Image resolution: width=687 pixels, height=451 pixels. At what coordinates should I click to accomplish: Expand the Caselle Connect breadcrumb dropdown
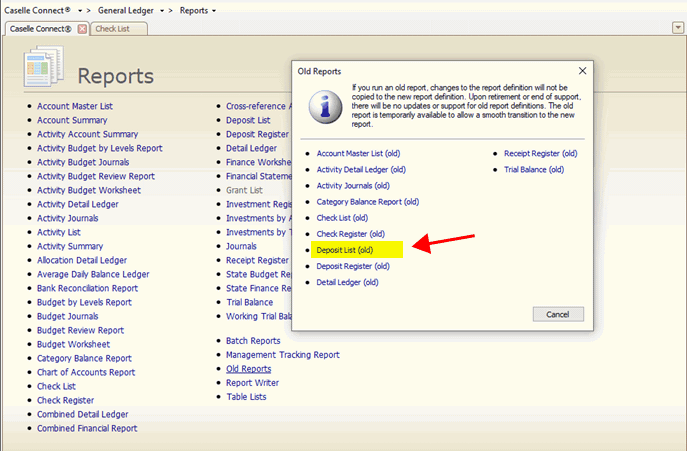pos(79,9)
